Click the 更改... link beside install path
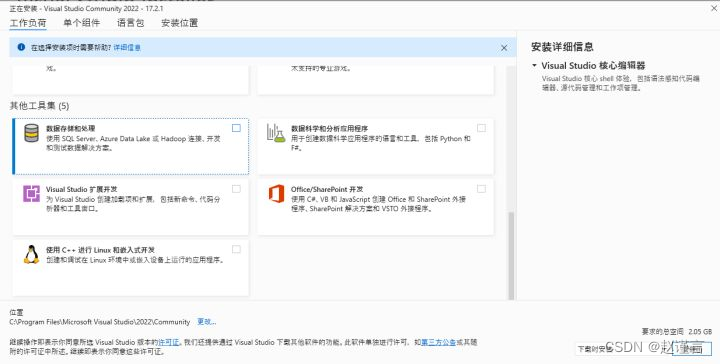The height and width of the screenshot is (364, 720). tap(207, 322)
